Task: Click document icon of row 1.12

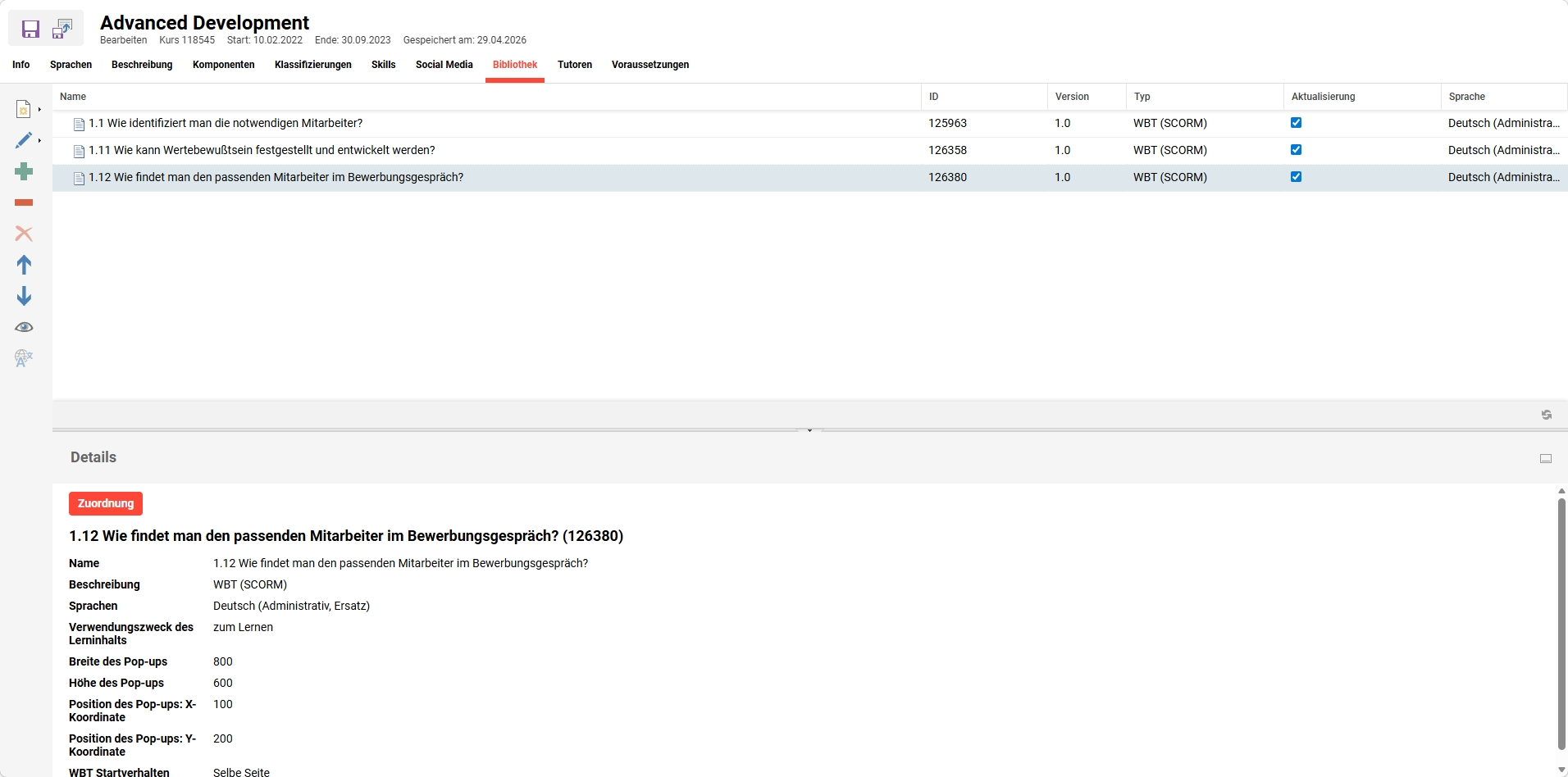Action: click(x=79, y=178)
